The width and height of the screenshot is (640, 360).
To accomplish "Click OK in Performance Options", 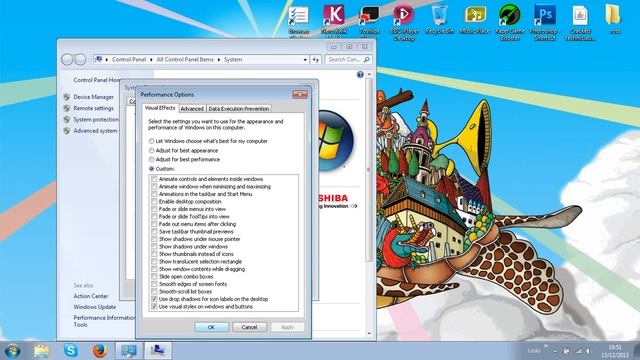I will [211, 327].
